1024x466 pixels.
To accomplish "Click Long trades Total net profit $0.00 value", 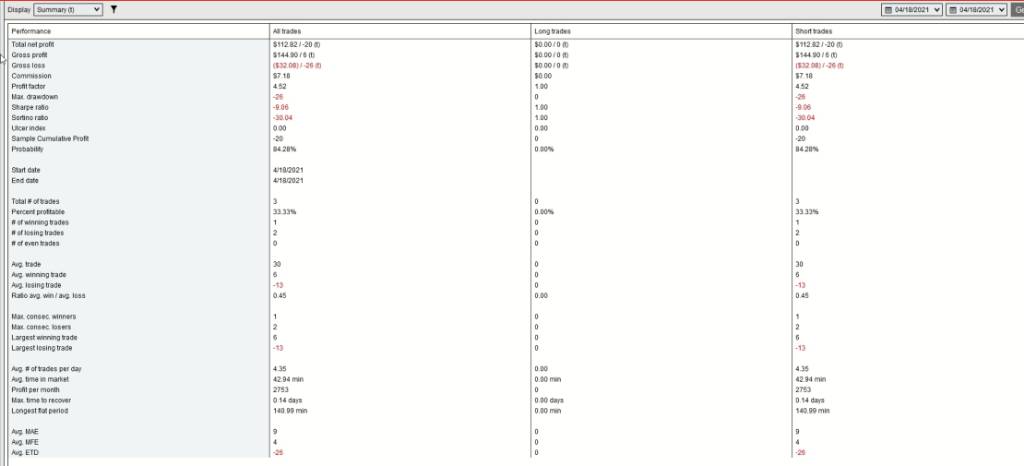I will (x=551, y=44).
